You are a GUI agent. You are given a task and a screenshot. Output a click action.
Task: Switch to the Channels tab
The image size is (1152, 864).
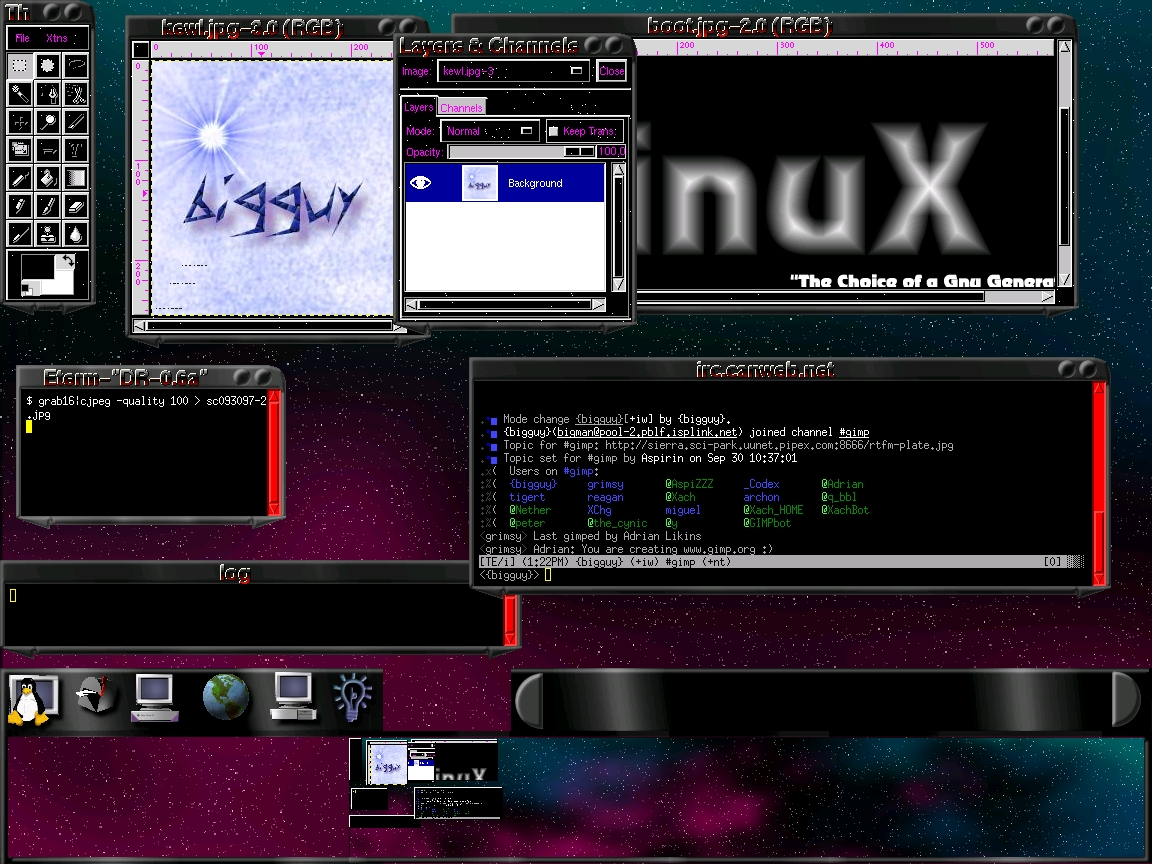click(x=461, y=107)
